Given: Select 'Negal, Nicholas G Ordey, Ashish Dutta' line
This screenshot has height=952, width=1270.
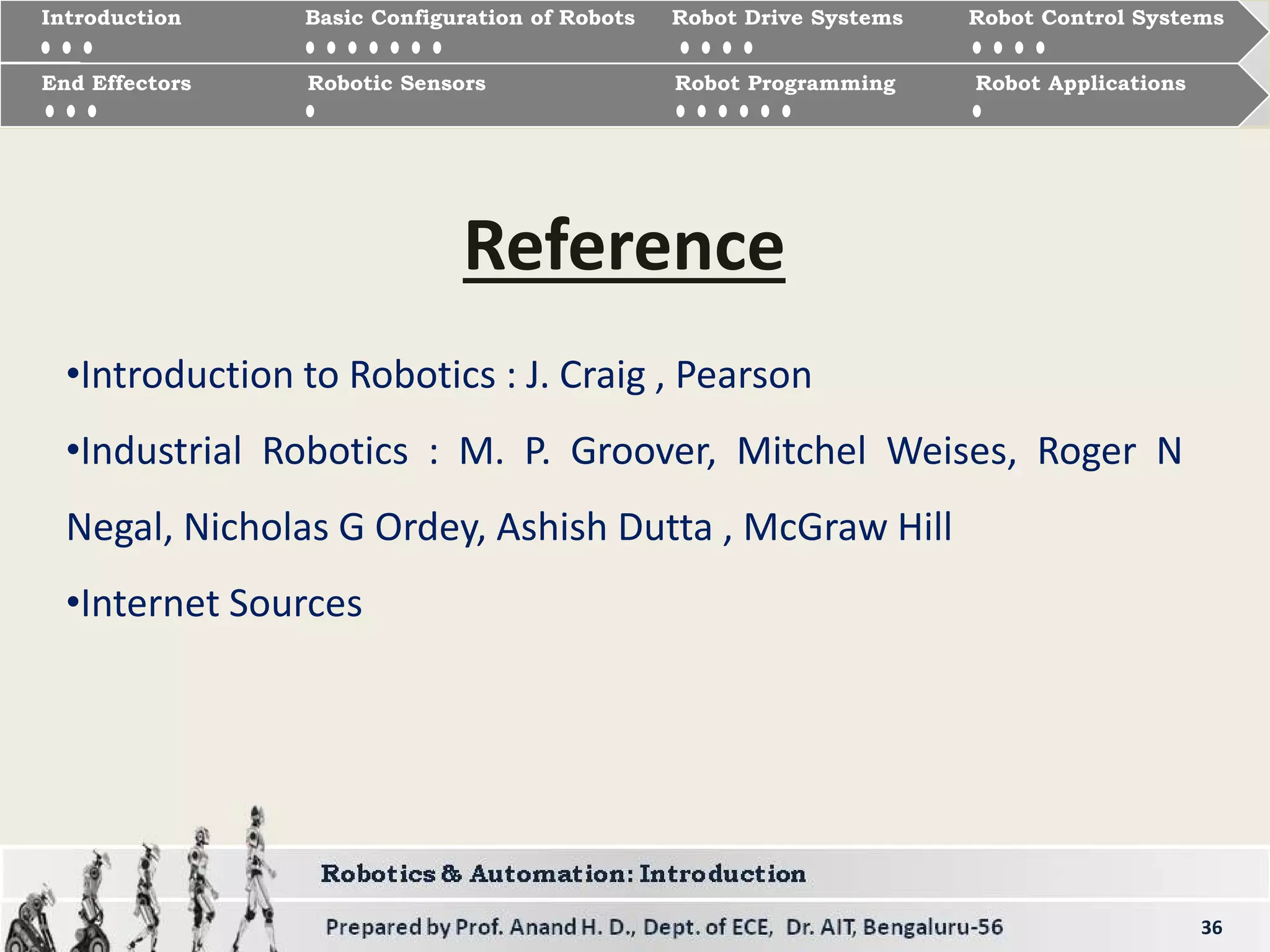Looking at the screenshot, I should point(508,527).
